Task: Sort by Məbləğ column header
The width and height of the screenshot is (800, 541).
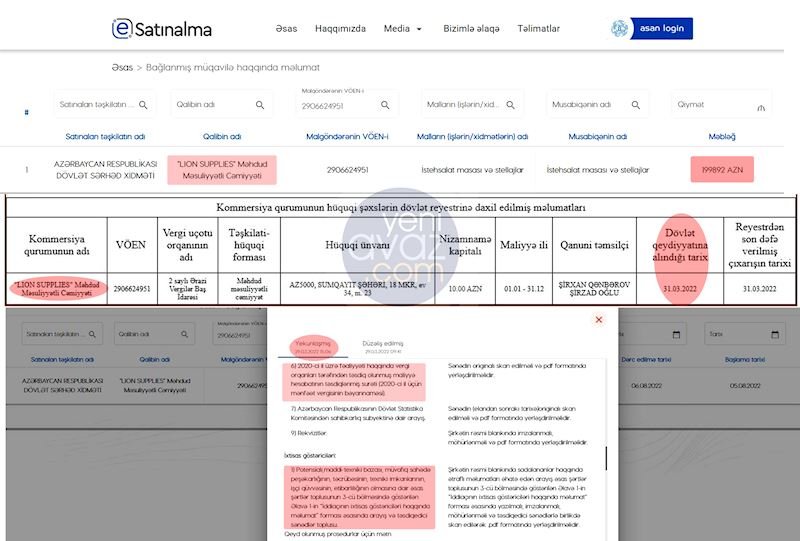Action: (x=722, y=137)
